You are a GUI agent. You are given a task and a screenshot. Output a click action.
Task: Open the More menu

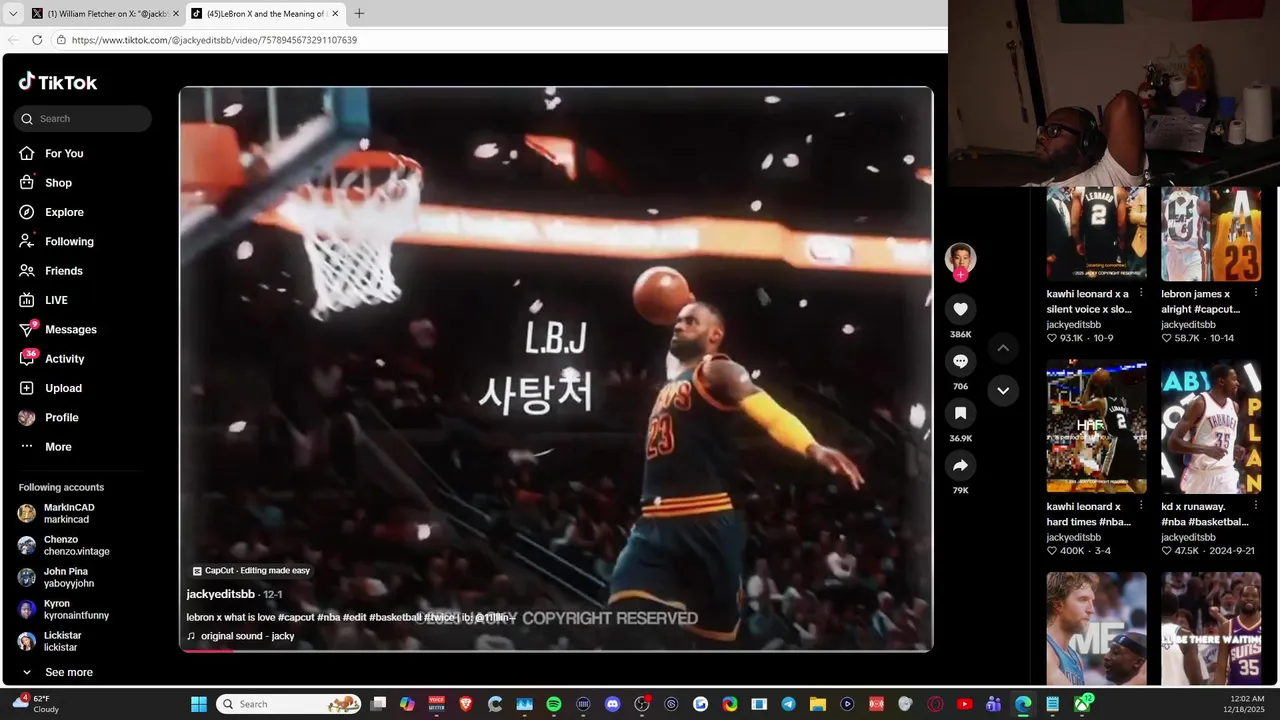click(x=58, y=447)
